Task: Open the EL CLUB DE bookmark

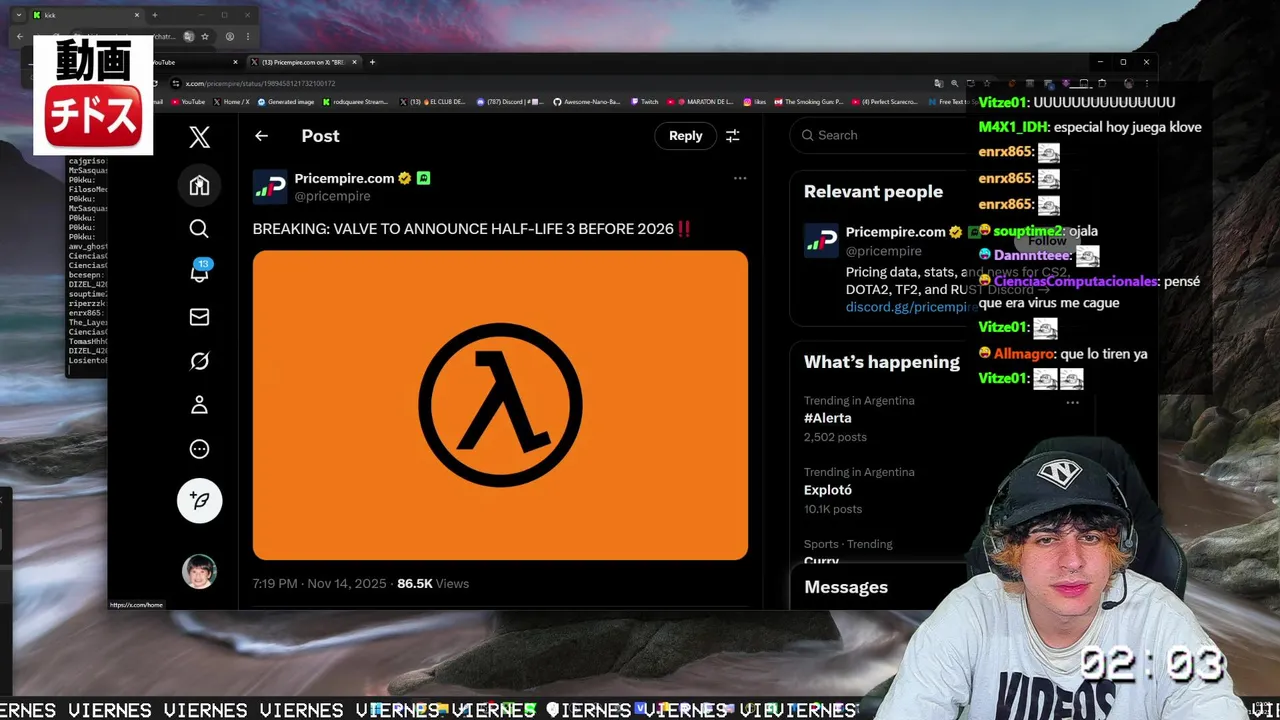Action: click(432, 101)
